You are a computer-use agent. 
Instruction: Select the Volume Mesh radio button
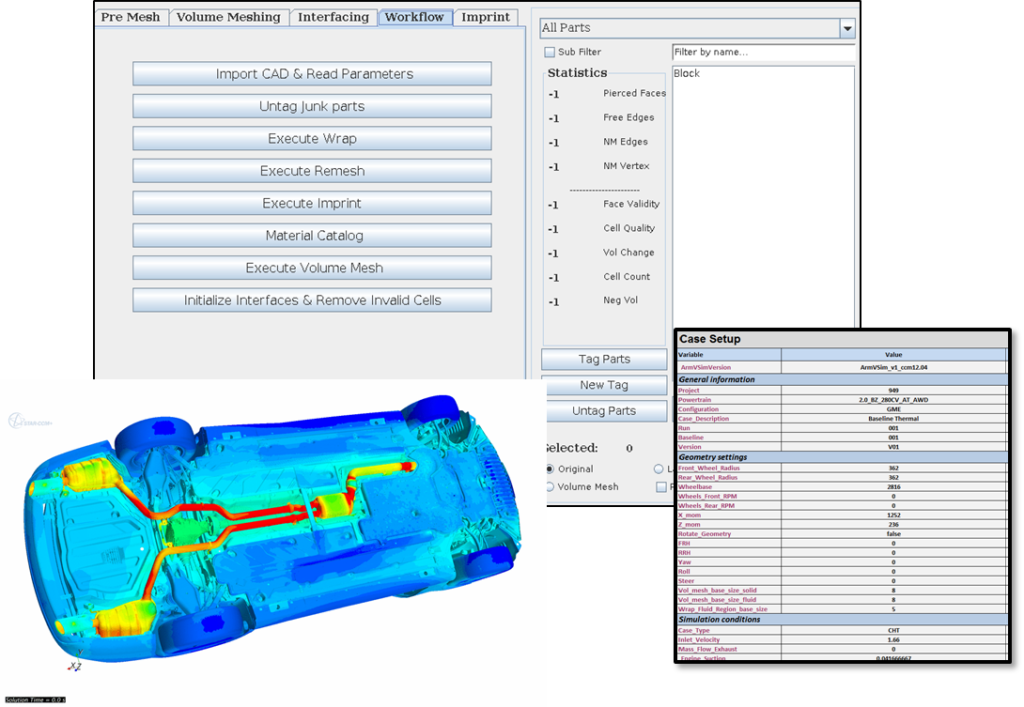[x=552, y=487]
